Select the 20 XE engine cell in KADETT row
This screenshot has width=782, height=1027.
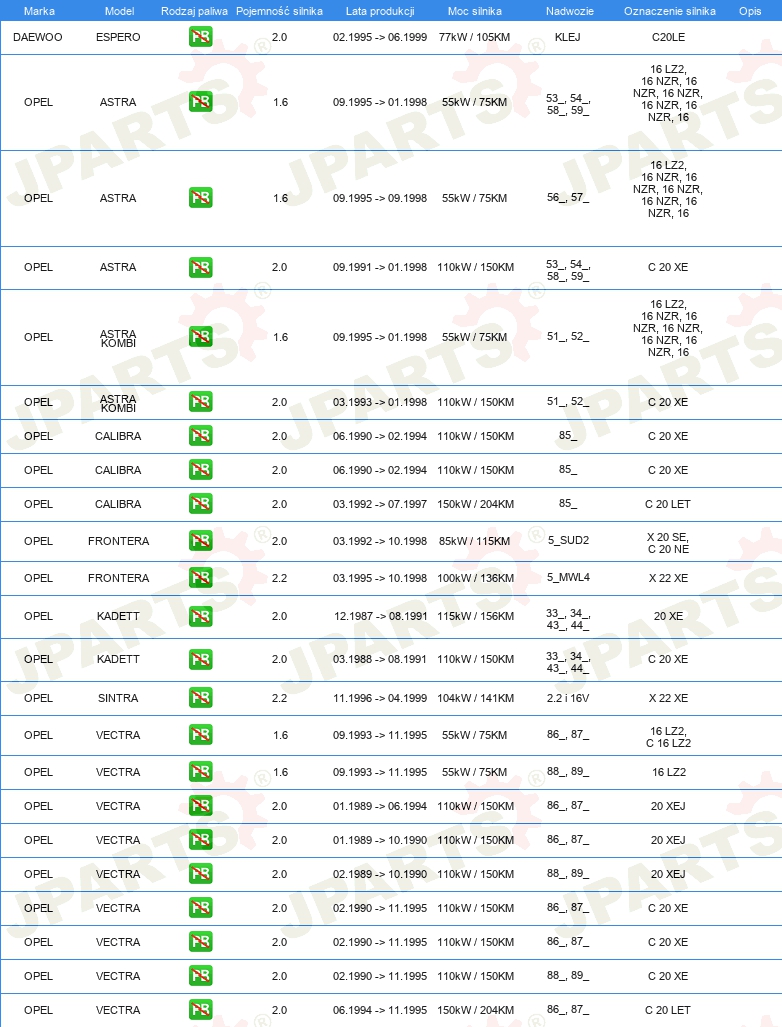pos(668,616)
